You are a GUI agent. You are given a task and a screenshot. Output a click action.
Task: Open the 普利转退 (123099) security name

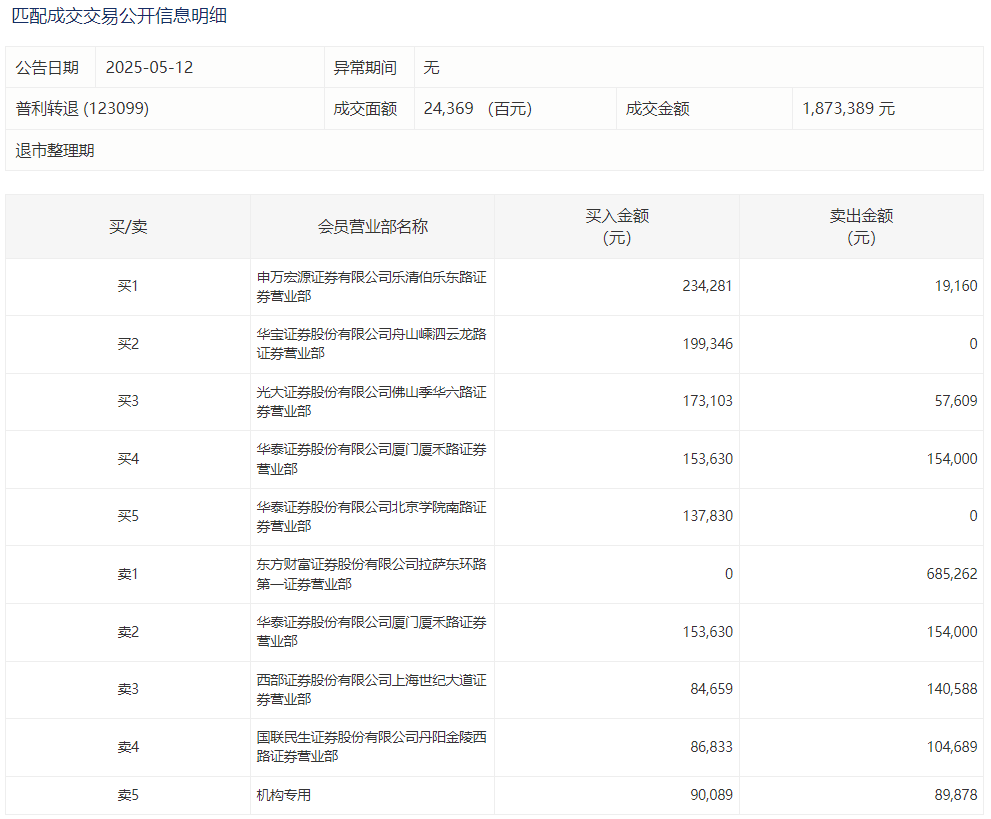(x=82, y=109)
